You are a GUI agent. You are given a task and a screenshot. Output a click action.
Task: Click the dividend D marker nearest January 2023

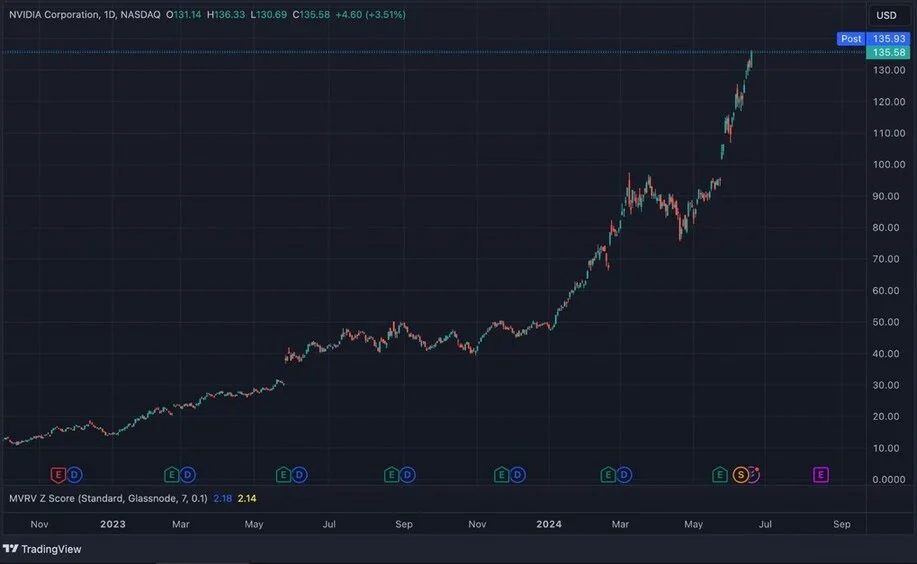[75, 474]
